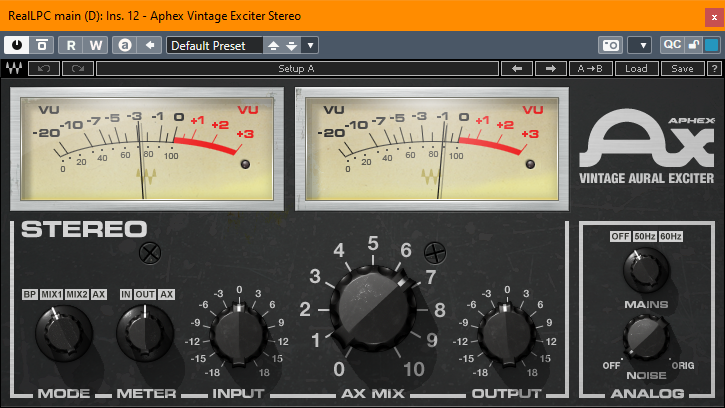The height and width of the screenshot is (408, 725).
Task: Click the Save button
Action: click(x=682, y=68)
